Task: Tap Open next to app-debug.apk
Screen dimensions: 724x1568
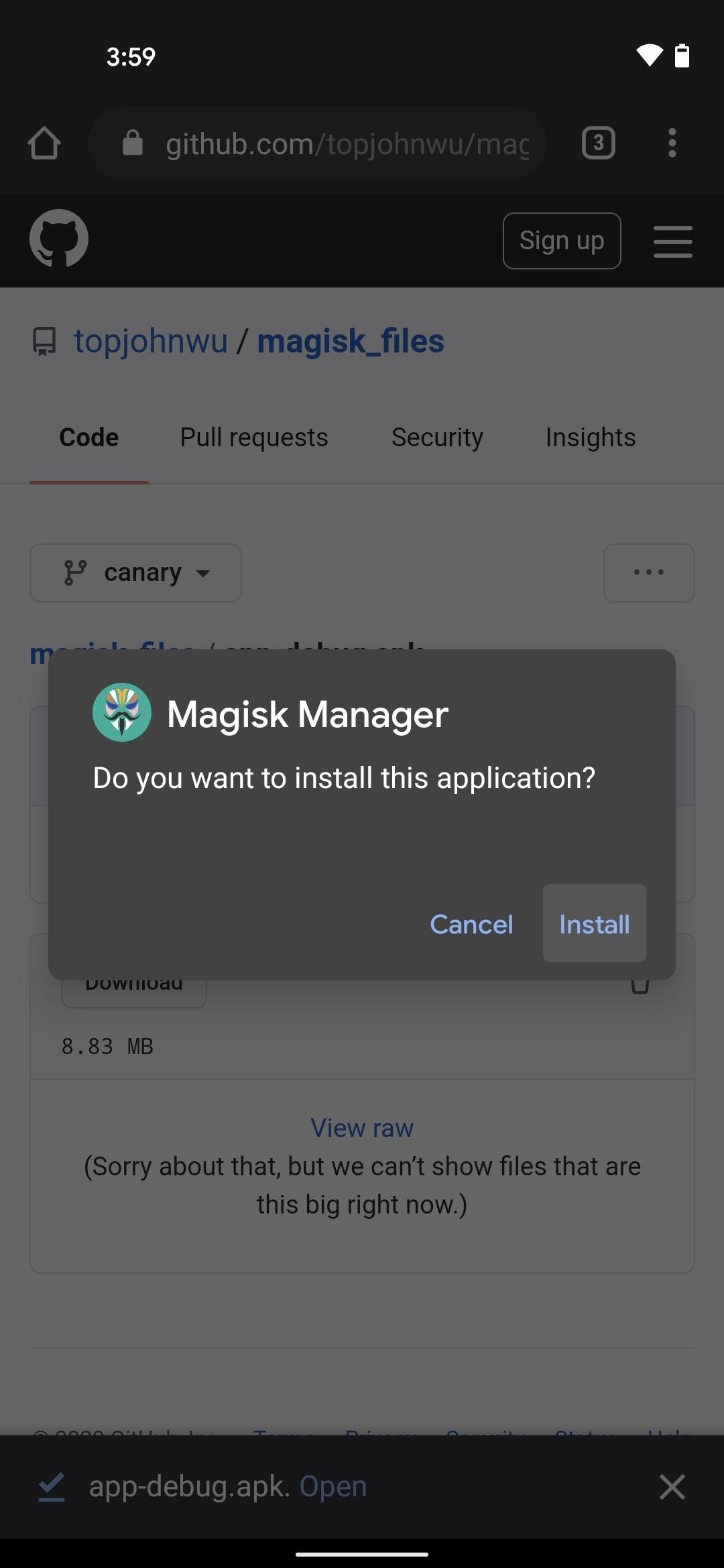Action: pyautogui.click(x=333, y=1486)
